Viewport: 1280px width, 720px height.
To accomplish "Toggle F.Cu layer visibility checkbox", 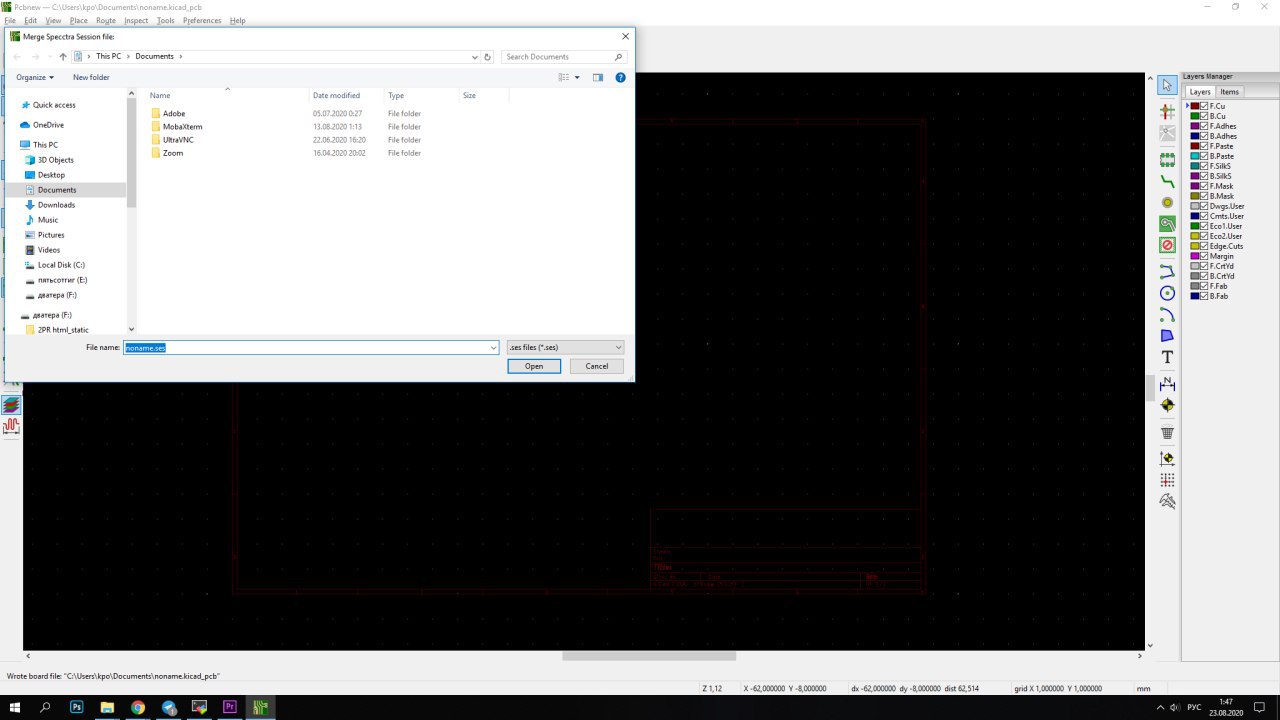I will click(x=1204, y=106).
